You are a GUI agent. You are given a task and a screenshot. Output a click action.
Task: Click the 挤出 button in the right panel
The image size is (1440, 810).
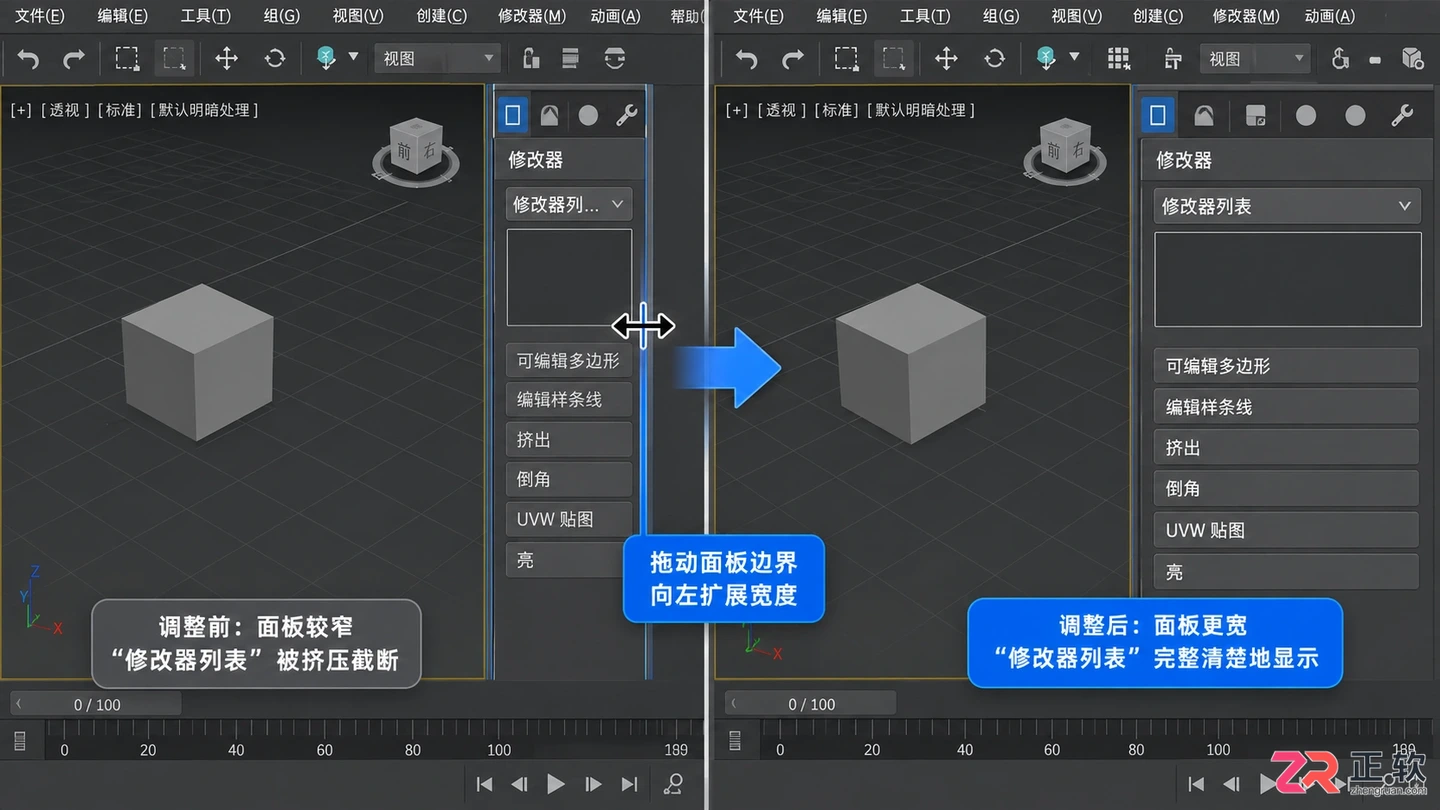click(1286, 448)
